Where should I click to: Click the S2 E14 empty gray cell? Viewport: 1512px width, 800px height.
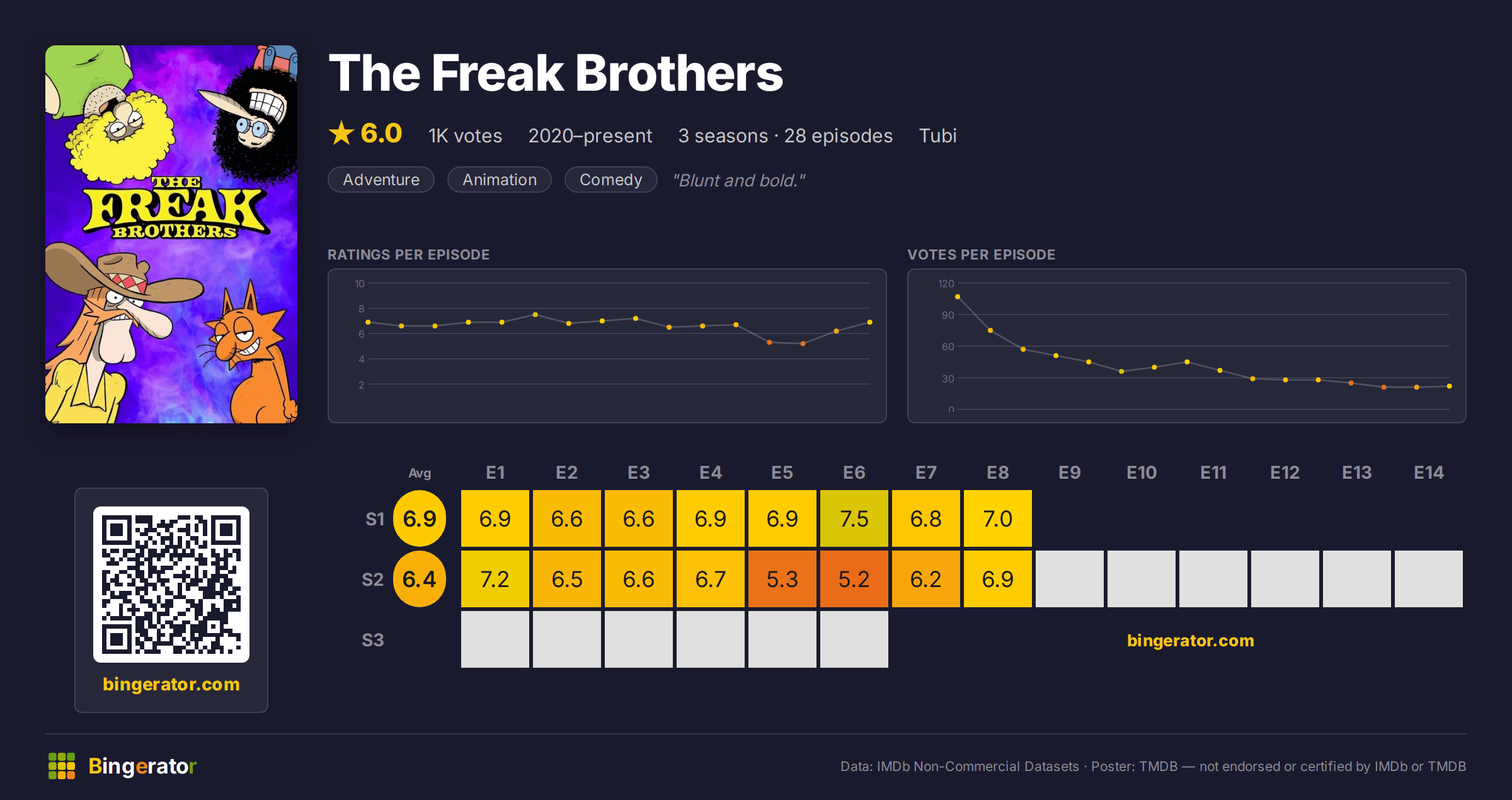pyautogui.click(x=1429, y=579)
